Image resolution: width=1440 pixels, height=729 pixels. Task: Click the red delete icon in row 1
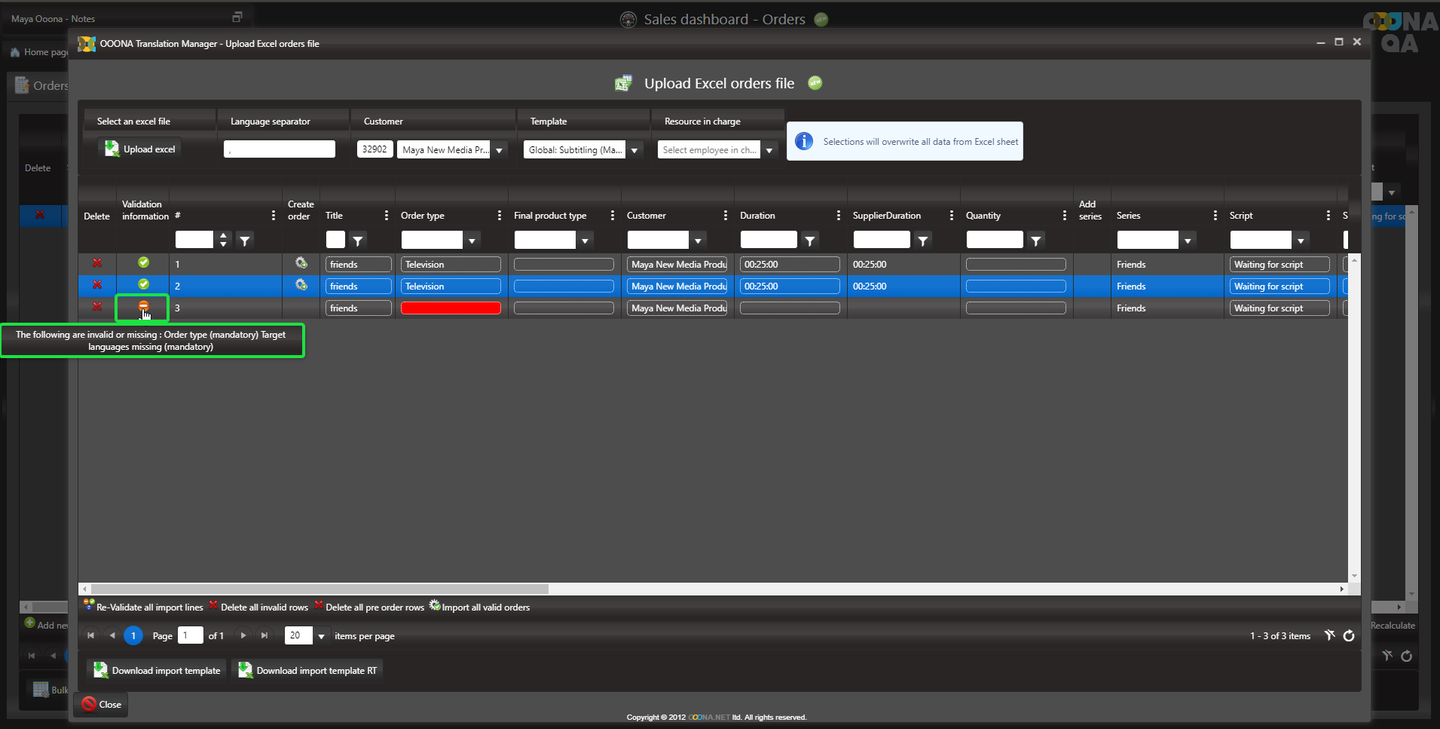[x=97, y=263]
